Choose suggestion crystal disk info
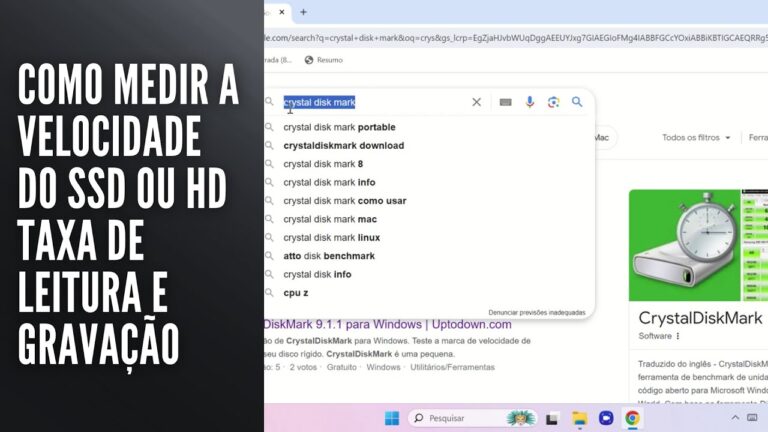Image resolution: width=768 pixels, height=432 pixels. click(317, 274)
